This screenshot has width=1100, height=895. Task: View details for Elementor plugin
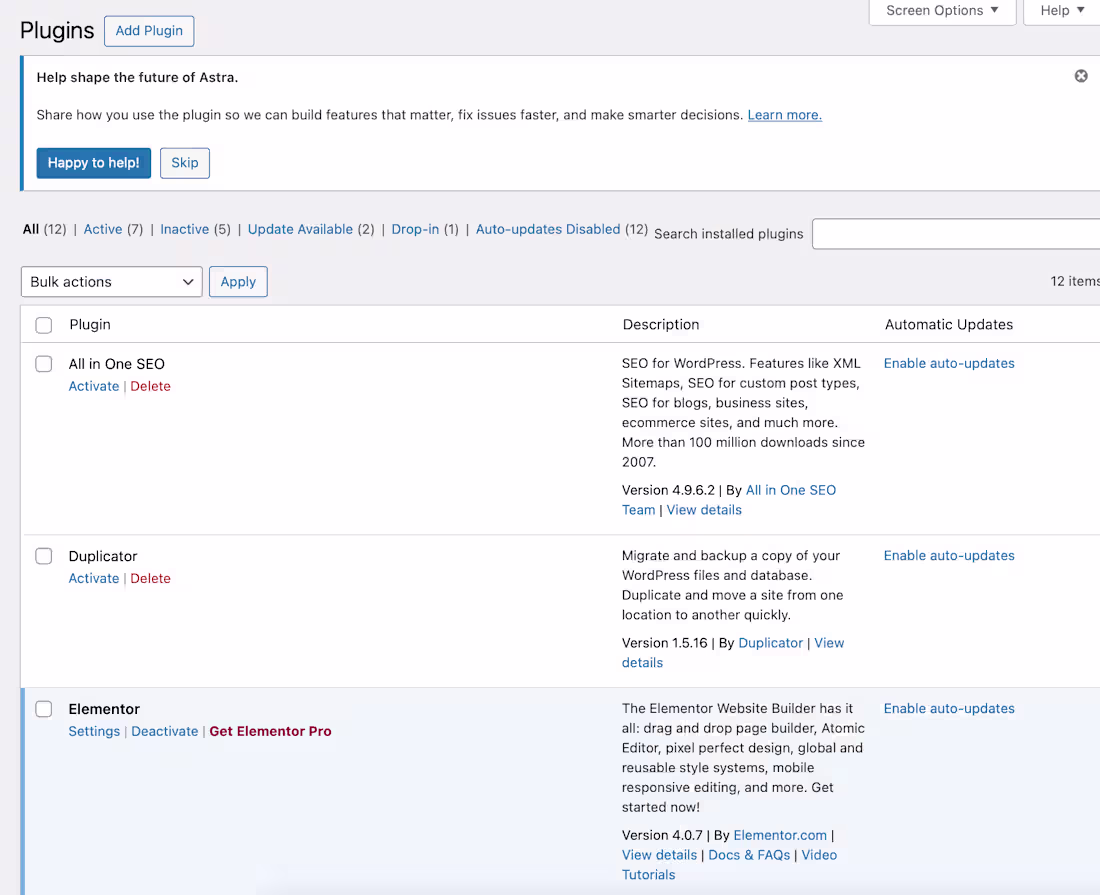coord(659,855)
